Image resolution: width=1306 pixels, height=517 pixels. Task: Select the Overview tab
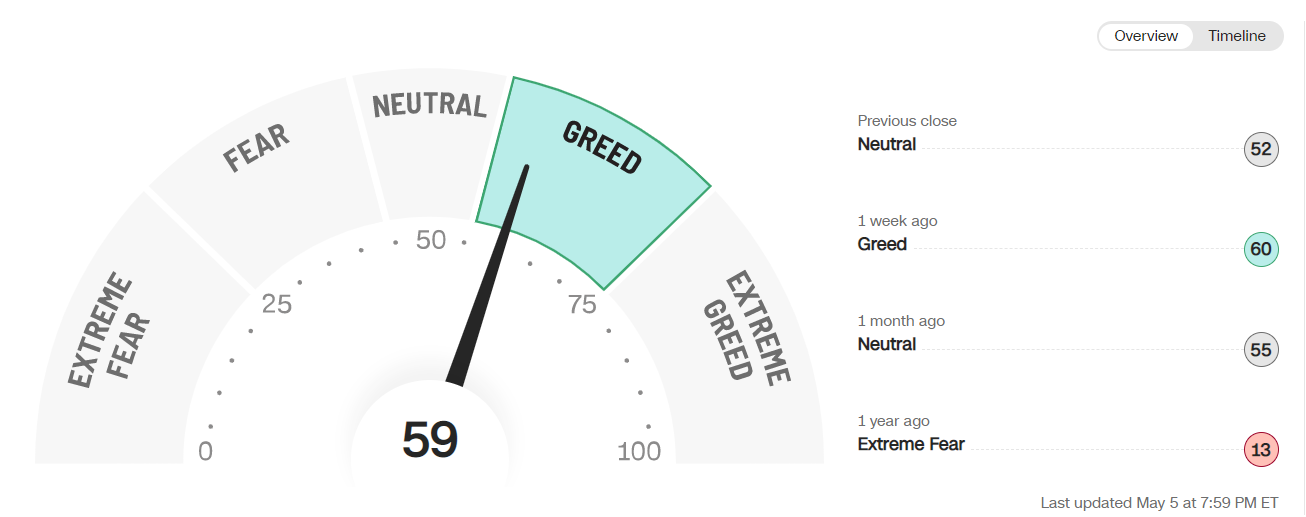pyautogui.click(x=1146, y=36)
